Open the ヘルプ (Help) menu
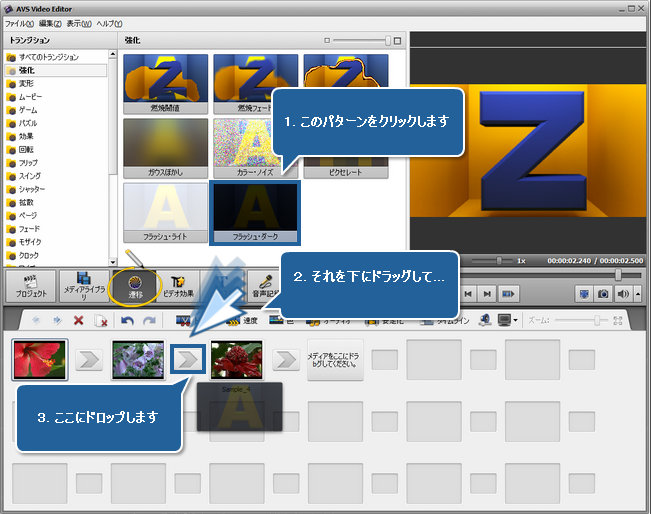 109,22
